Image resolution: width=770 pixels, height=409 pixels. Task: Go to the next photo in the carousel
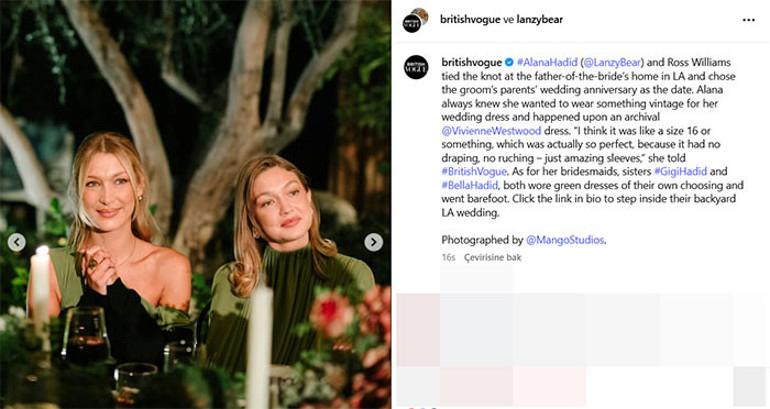tap(373, 242)
